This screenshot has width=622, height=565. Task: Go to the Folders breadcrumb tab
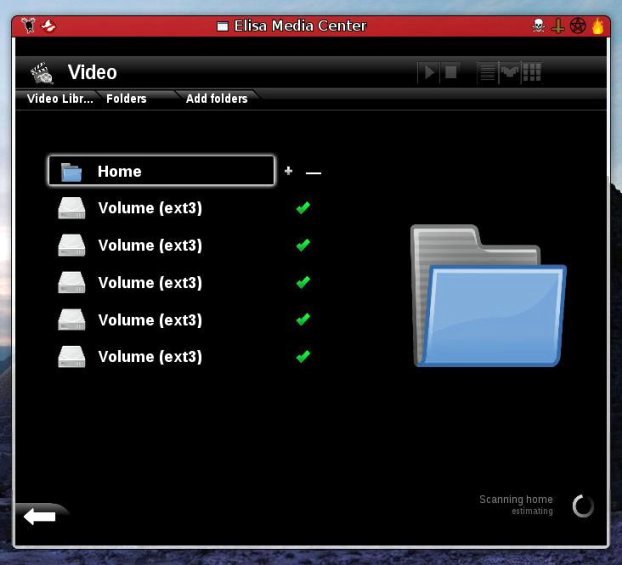coord(126,98)
